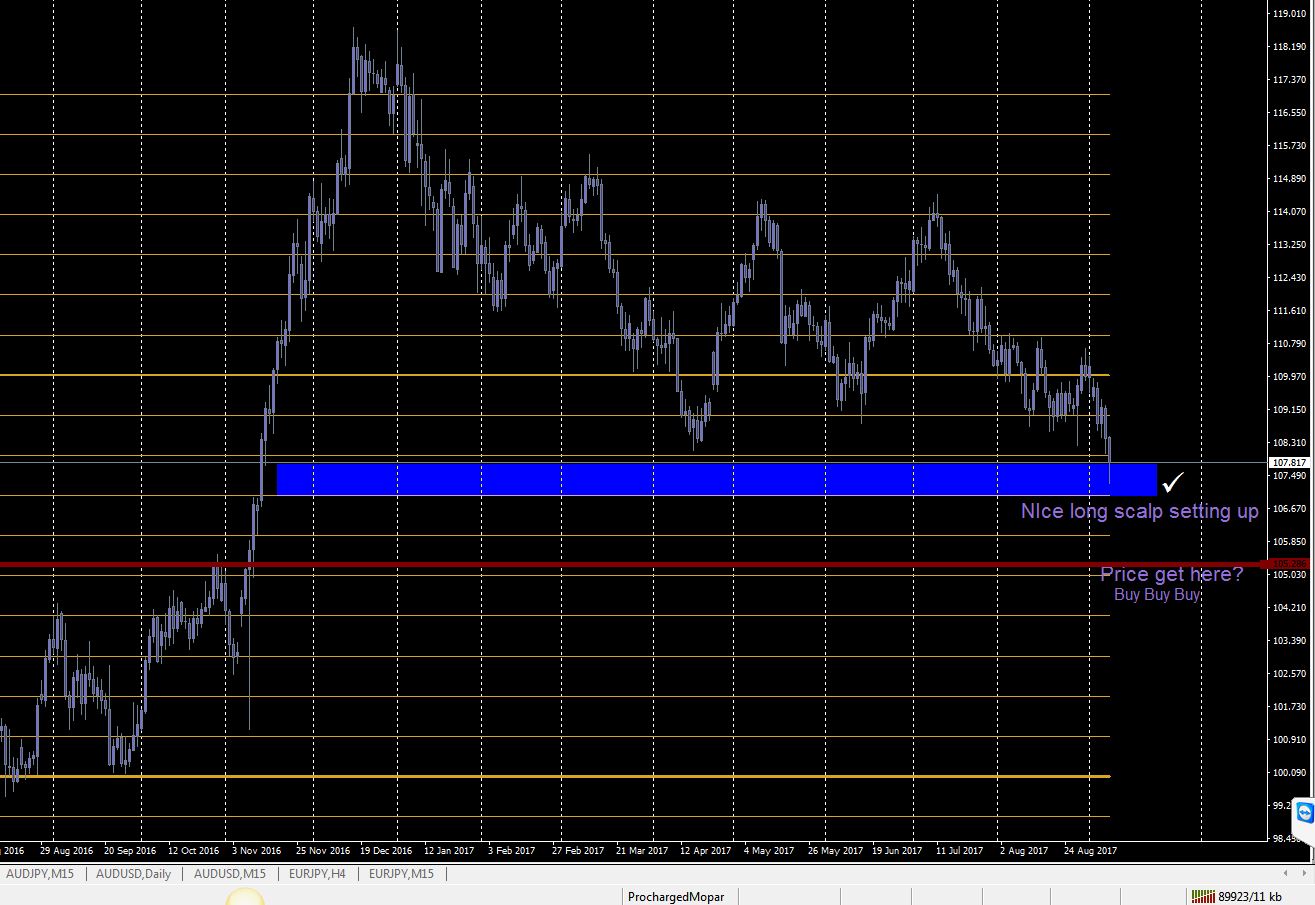Click the 109.150 price scale label
Screen dimensions: 1315x905
coord(1290,410)
